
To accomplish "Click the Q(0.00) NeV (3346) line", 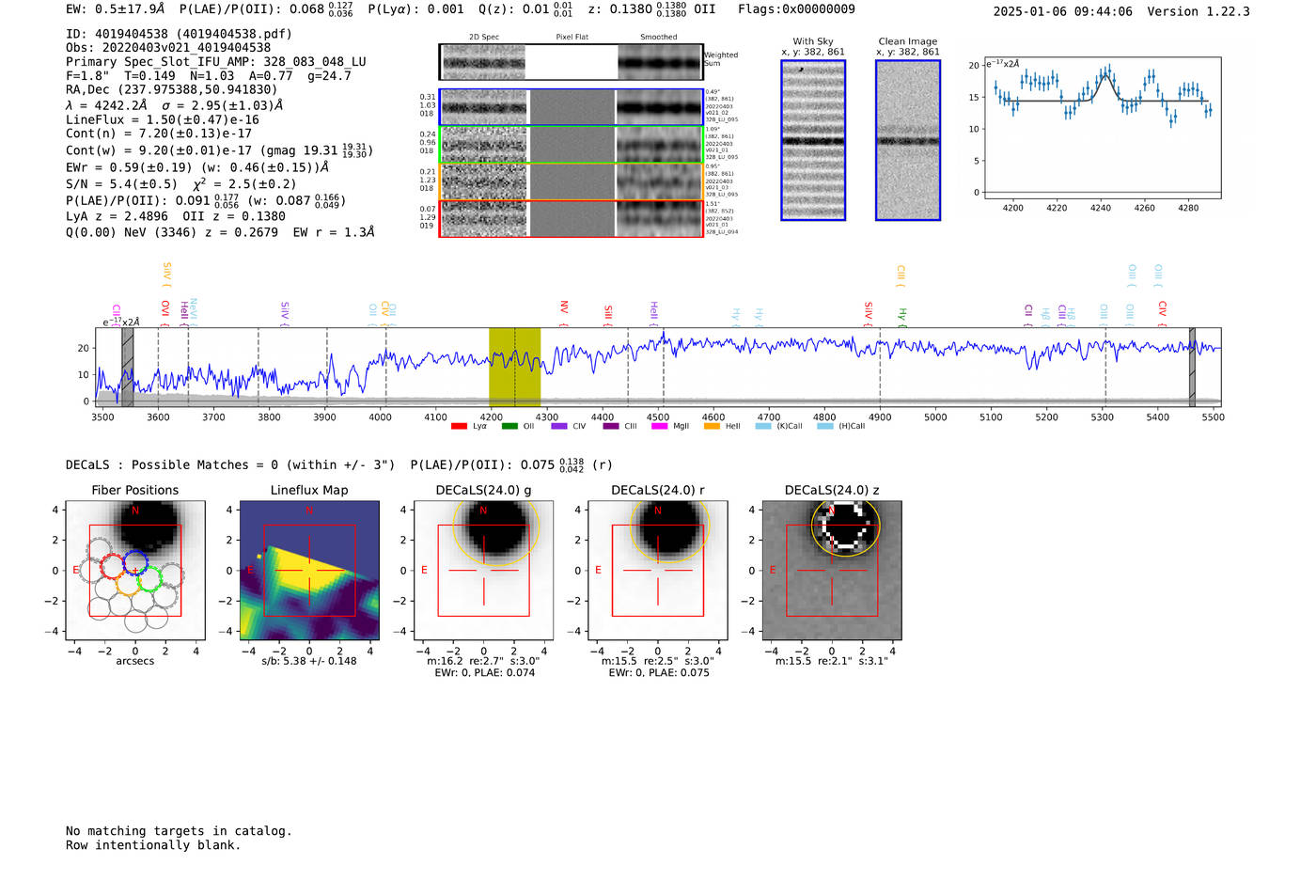I will click(220, 231).
